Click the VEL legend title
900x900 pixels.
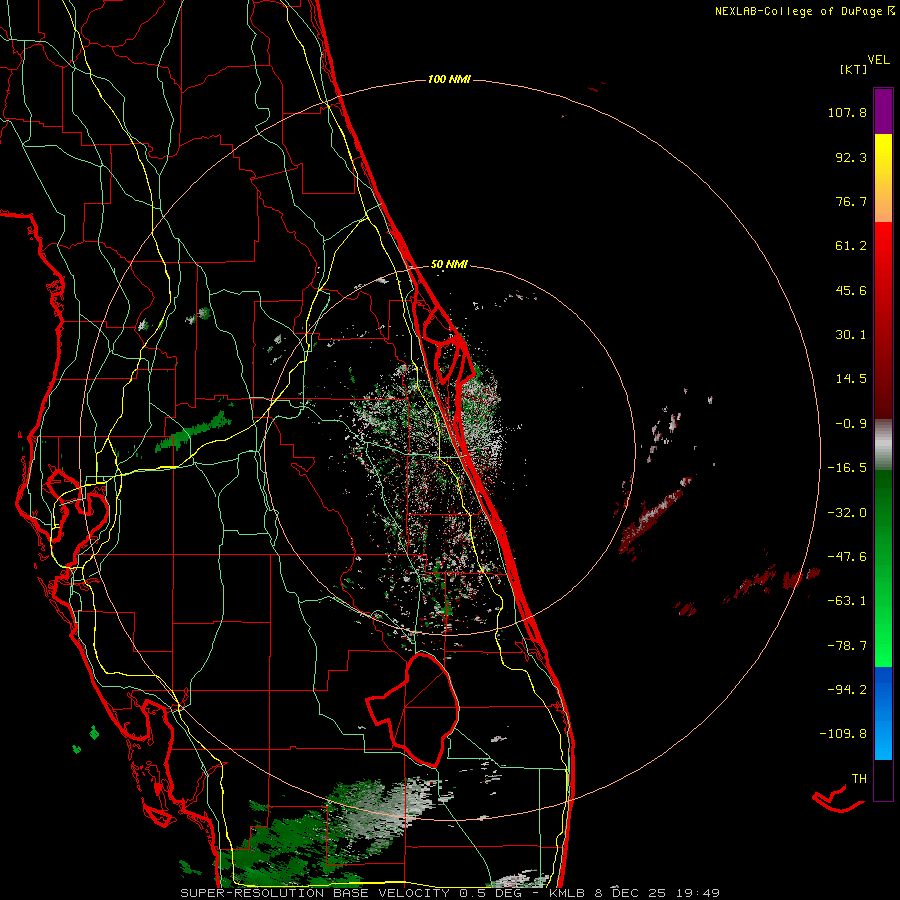tap(878, 60)
